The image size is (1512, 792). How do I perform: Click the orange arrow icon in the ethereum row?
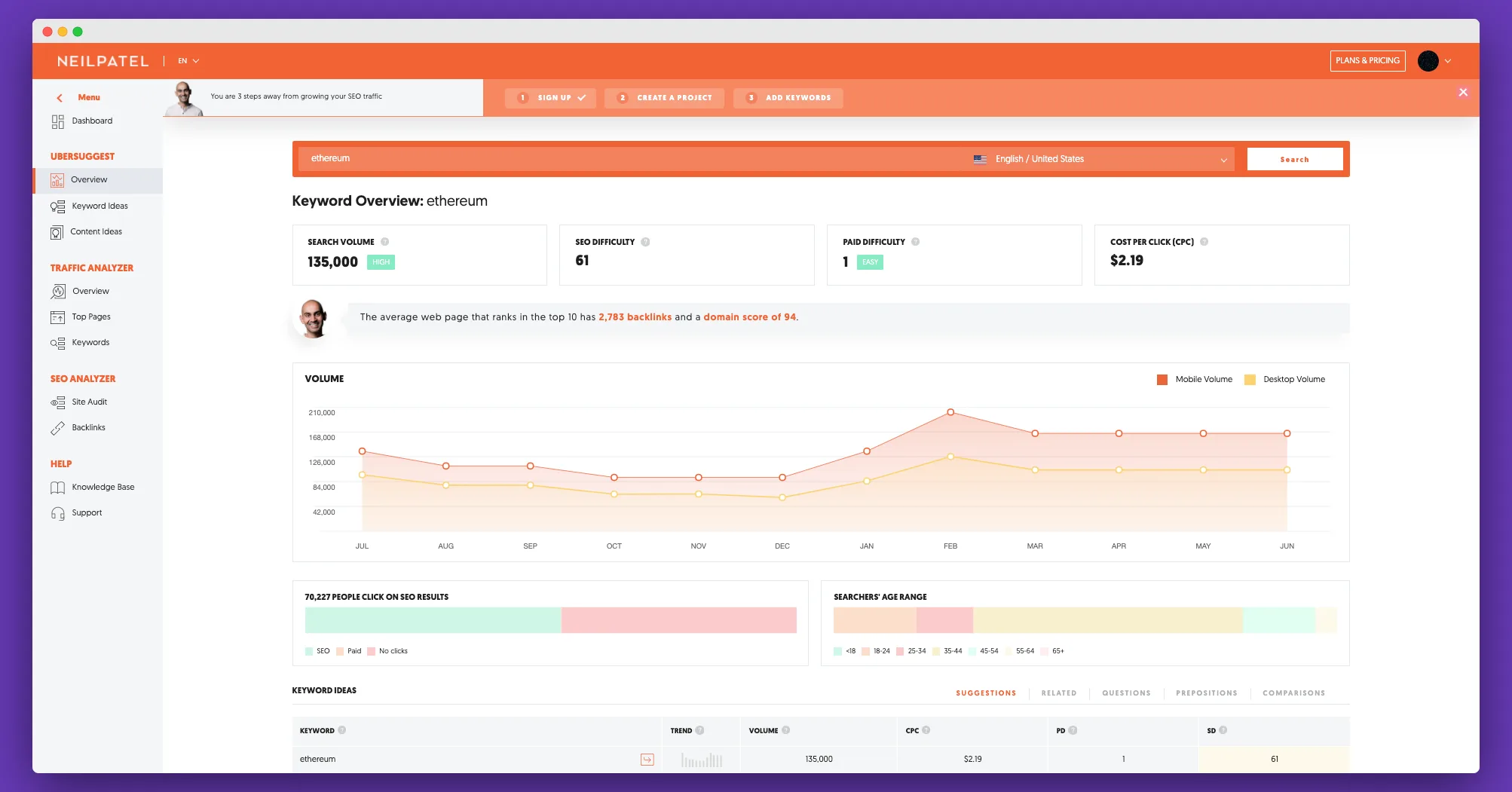[647, 760]
